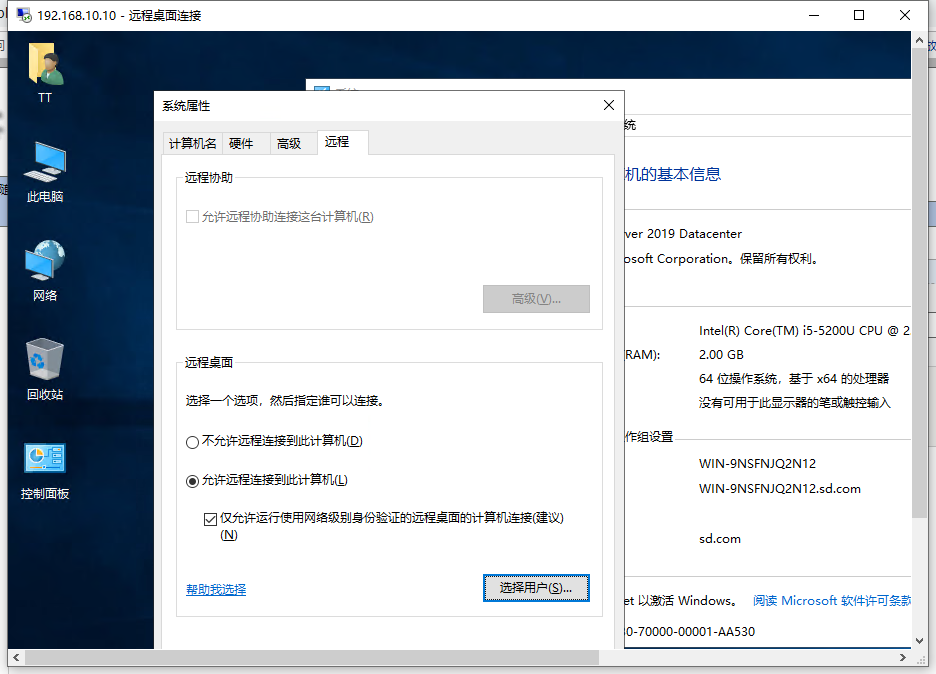936x674 pixels.
Task: Click the vertical scrollbar down arrow
Action: pos(919,641)
